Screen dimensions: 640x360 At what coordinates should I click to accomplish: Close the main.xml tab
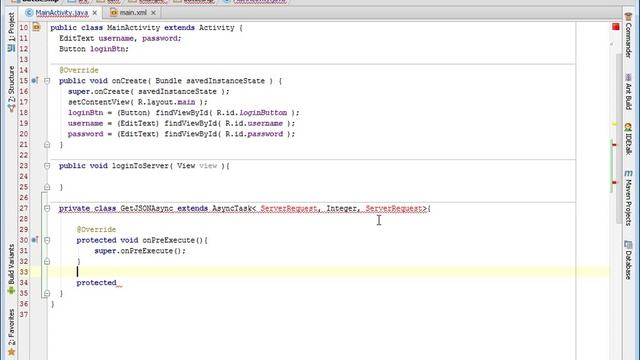click(153, 13)
